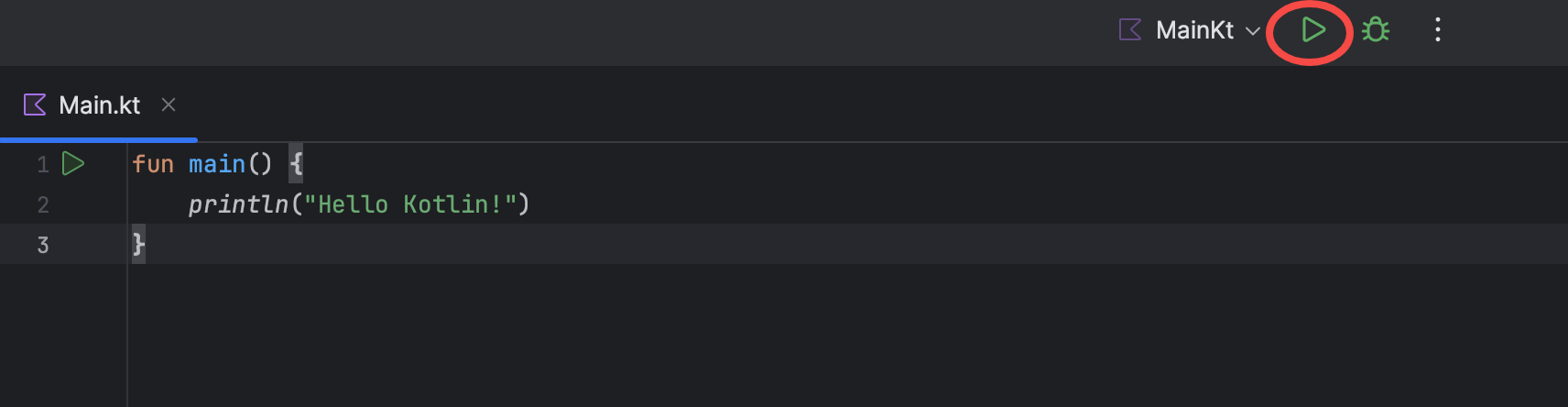Image resolution: width=1568 pixels, height=407 pixels.
Task: Open the MainKt configuration selector label
Action: [x=1194, y=30]
